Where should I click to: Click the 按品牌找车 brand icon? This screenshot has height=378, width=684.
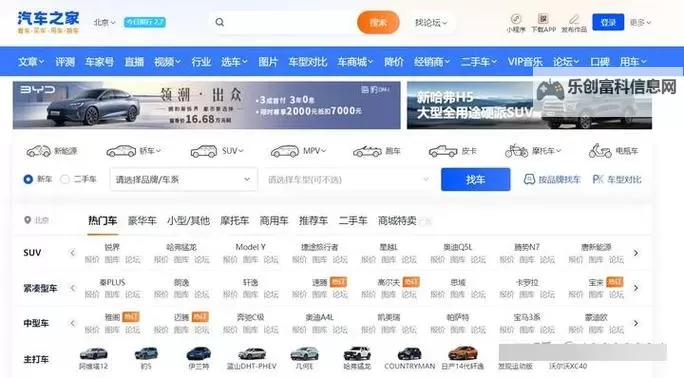[529, 179]
